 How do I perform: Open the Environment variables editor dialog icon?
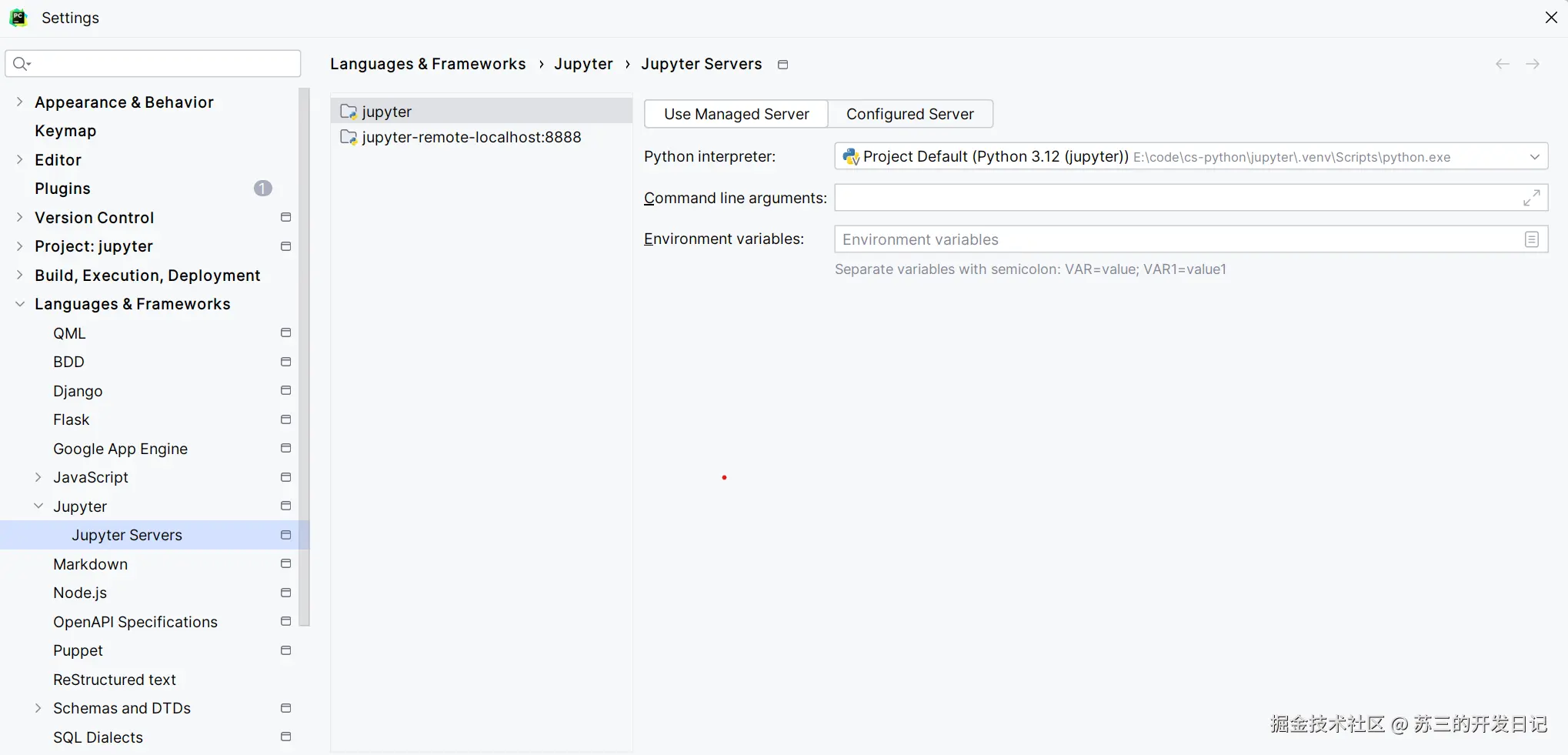tap(1532, 239)
